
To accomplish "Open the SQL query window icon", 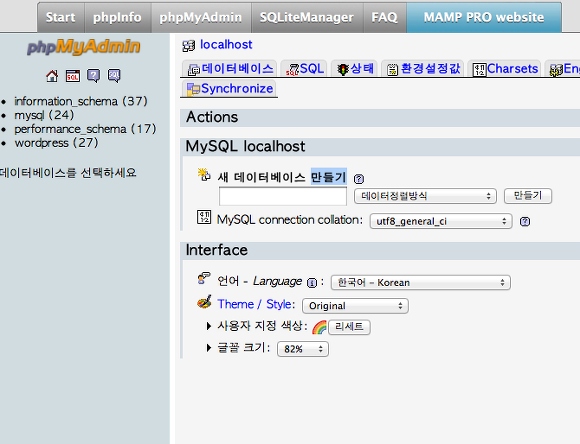I will (x=73, y=76).
